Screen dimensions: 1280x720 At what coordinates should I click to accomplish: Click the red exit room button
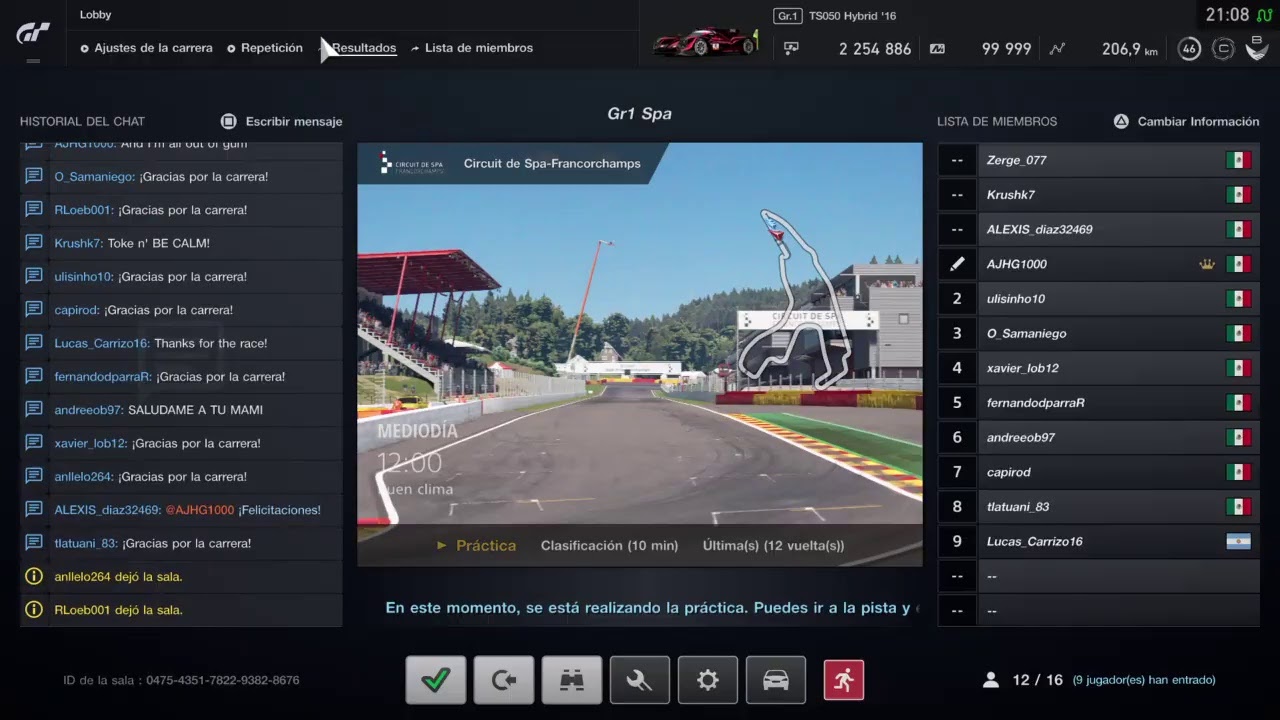click(x=844, y=680)
